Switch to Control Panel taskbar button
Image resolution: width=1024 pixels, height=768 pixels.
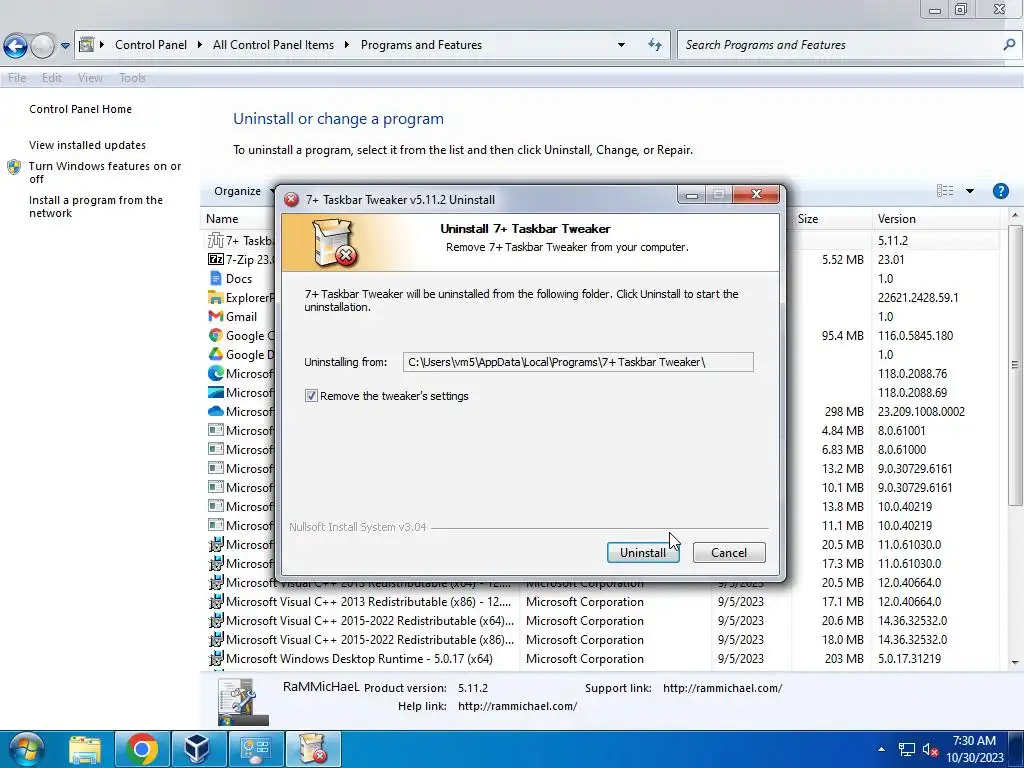click(x=255, y=749)
